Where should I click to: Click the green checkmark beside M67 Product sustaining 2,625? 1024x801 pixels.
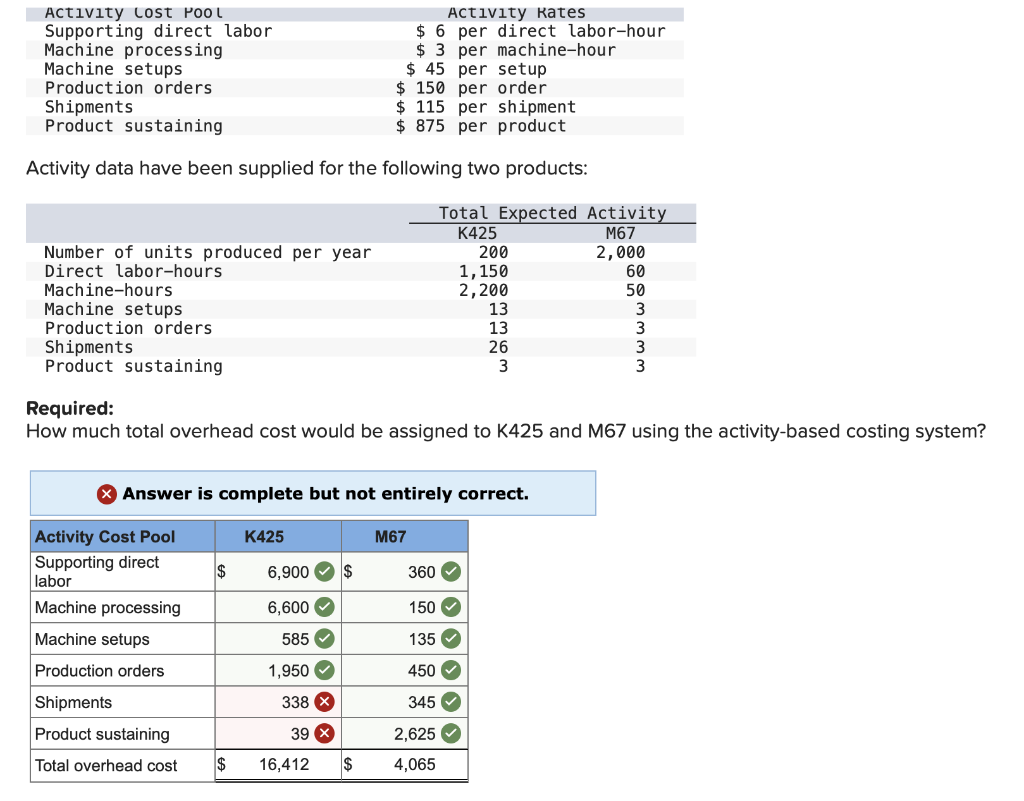pyautogui.click(x=450, y=733)
